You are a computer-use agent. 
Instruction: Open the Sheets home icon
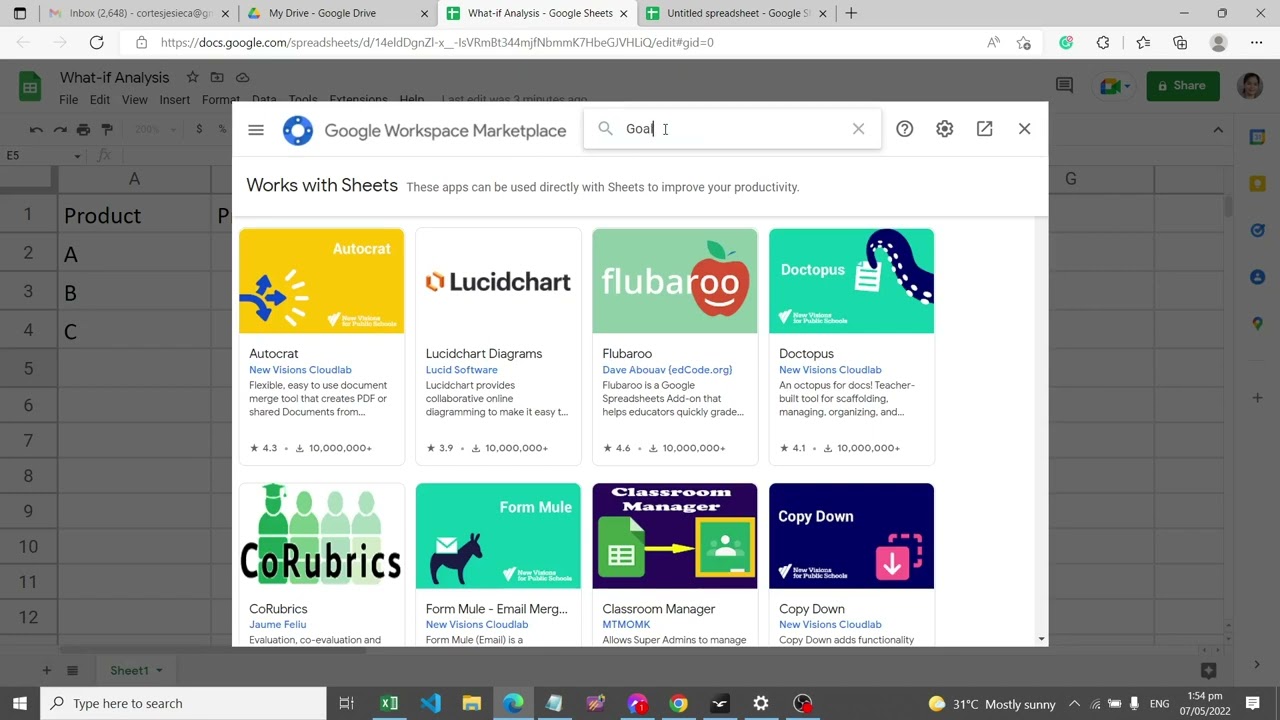(30, 86)
